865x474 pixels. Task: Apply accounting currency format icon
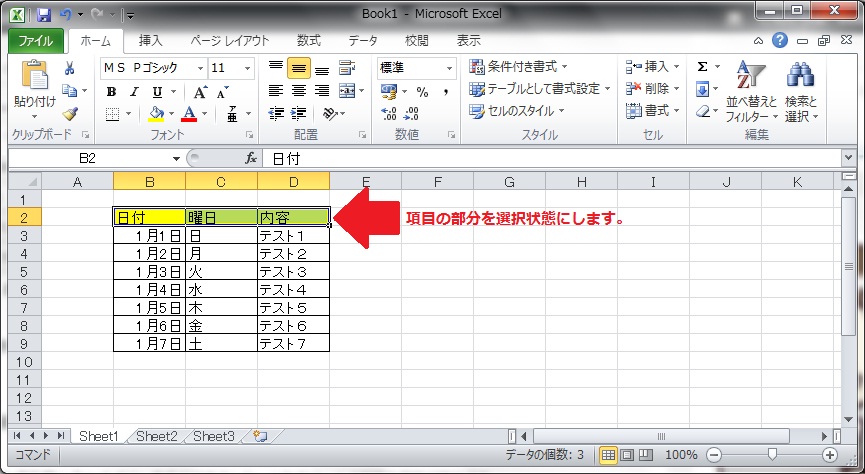[x=389, y=91]
